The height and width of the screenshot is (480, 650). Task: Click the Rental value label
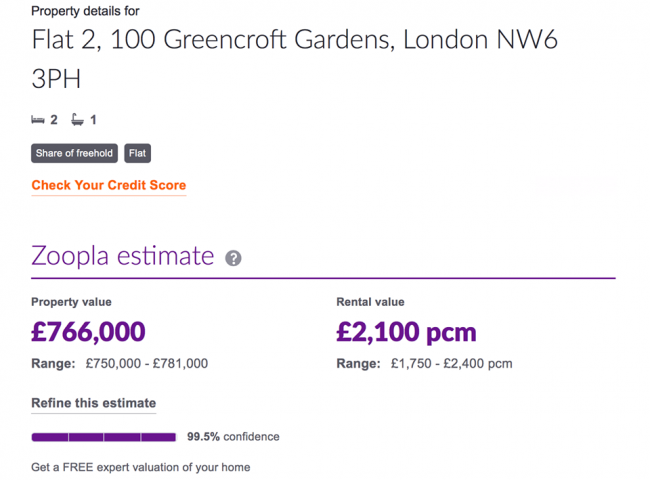coord(370,302)
